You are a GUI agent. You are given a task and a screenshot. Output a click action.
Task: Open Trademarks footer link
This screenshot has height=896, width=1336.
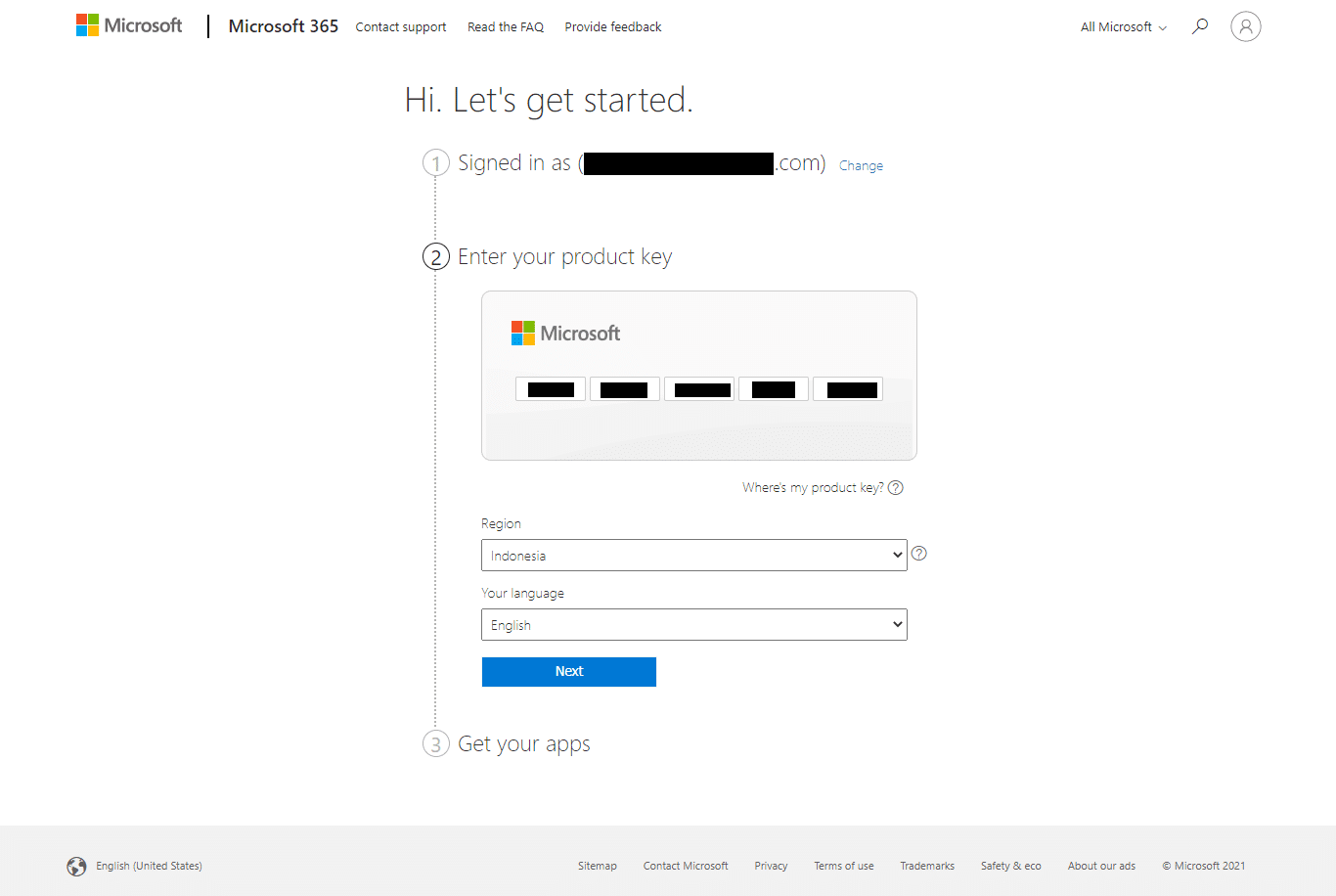(927, 867)
